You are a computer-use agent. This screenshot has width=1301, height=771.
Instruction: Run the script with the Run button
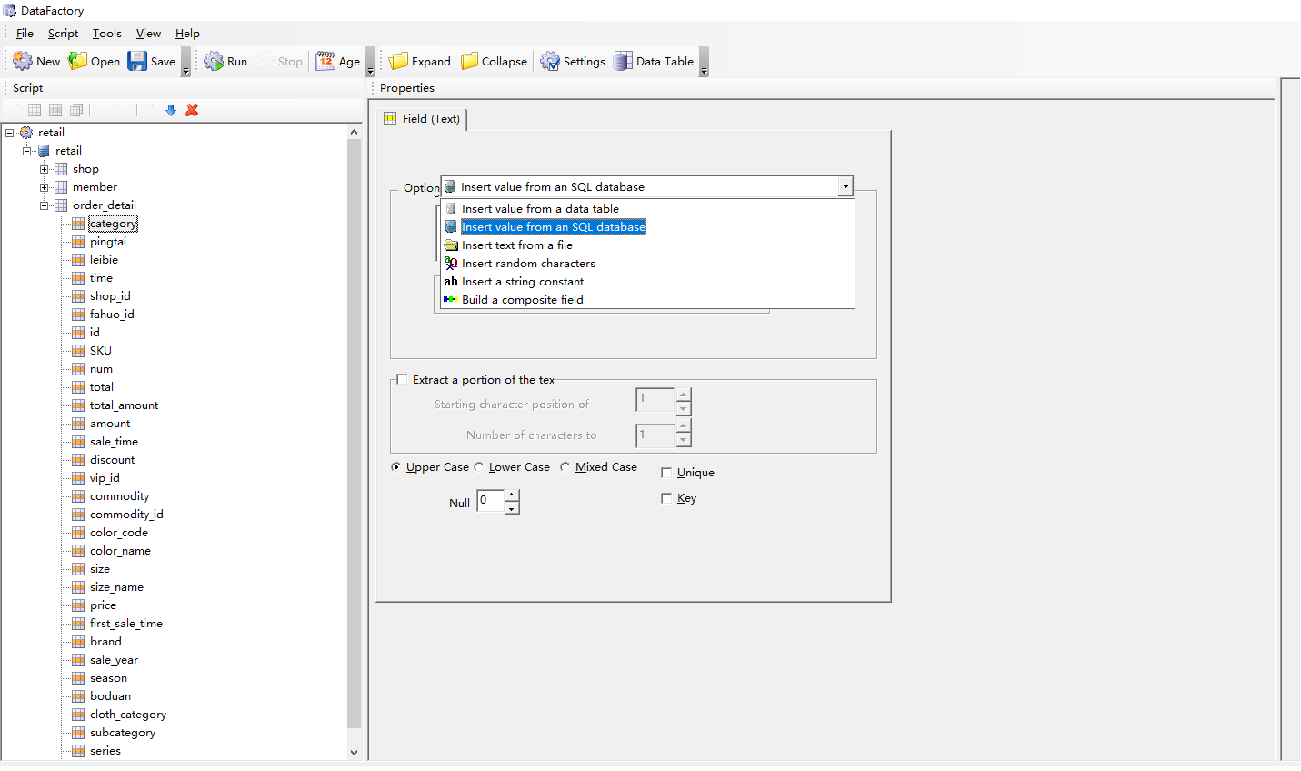point(225,61)
